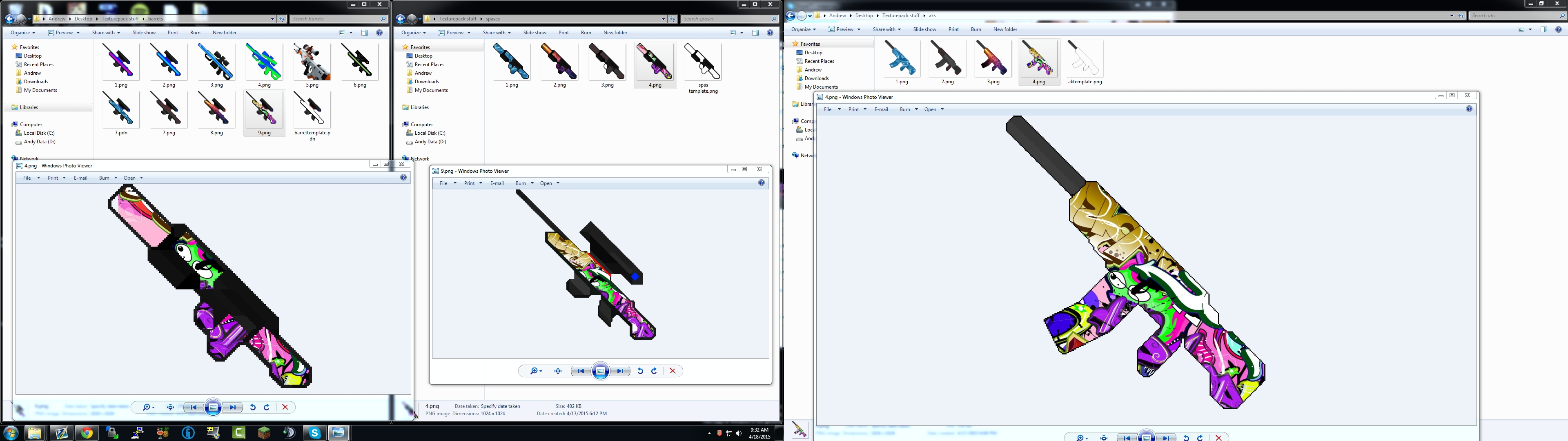Open Share with dropdown in spases window

(x=497, y=33)
